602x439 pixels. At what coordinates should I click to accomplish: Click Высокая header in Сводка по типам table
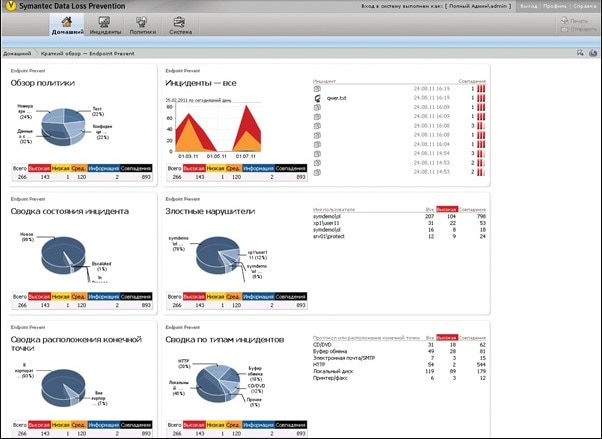tap(447, 338)
